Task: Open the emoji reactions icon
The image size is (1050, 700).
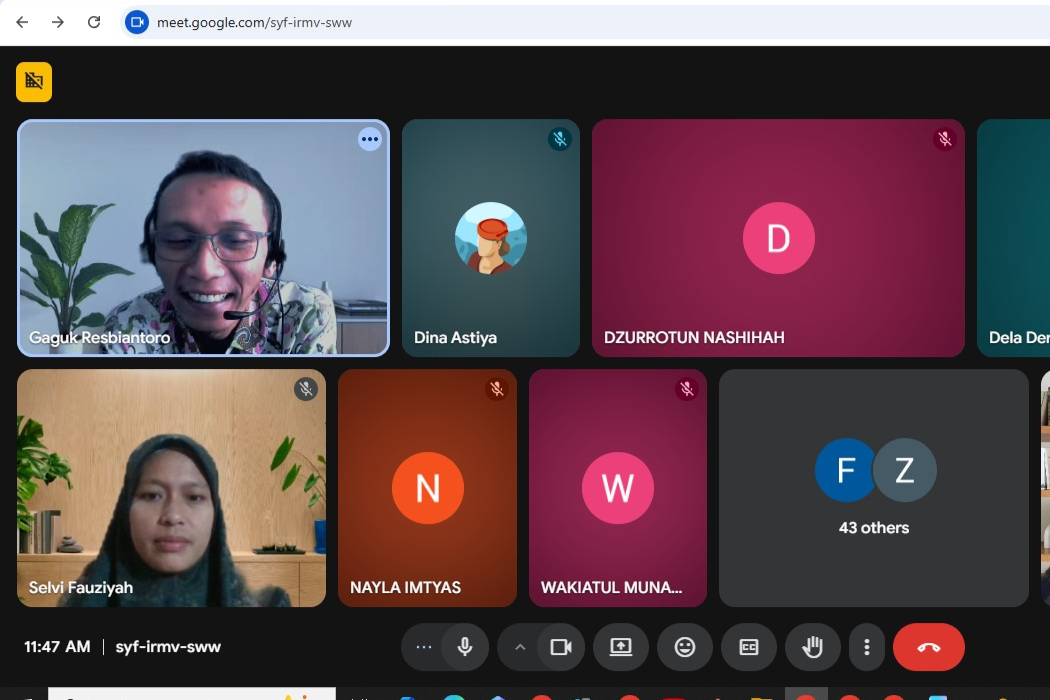Action: coord(685,647)
